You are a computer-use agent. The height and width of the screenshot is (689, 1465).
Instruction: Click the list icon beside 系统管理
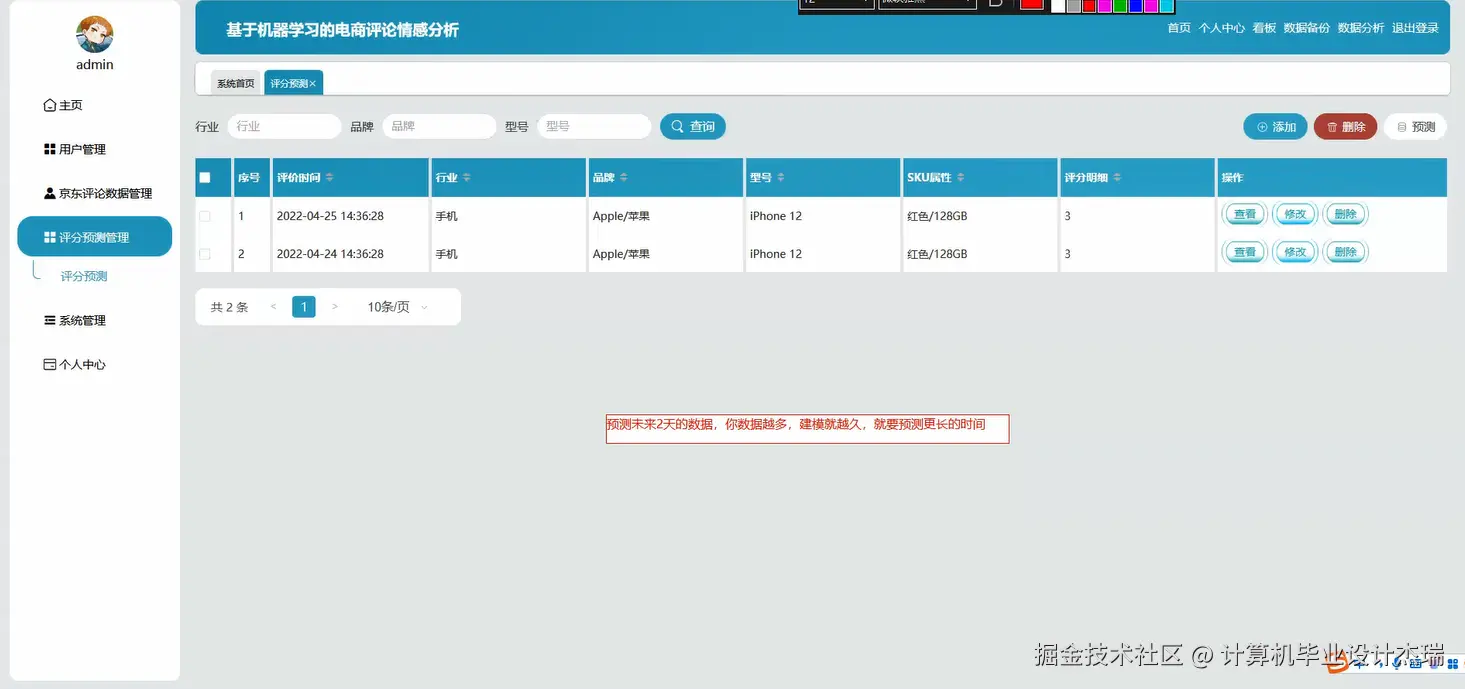[x=50, y=320]
